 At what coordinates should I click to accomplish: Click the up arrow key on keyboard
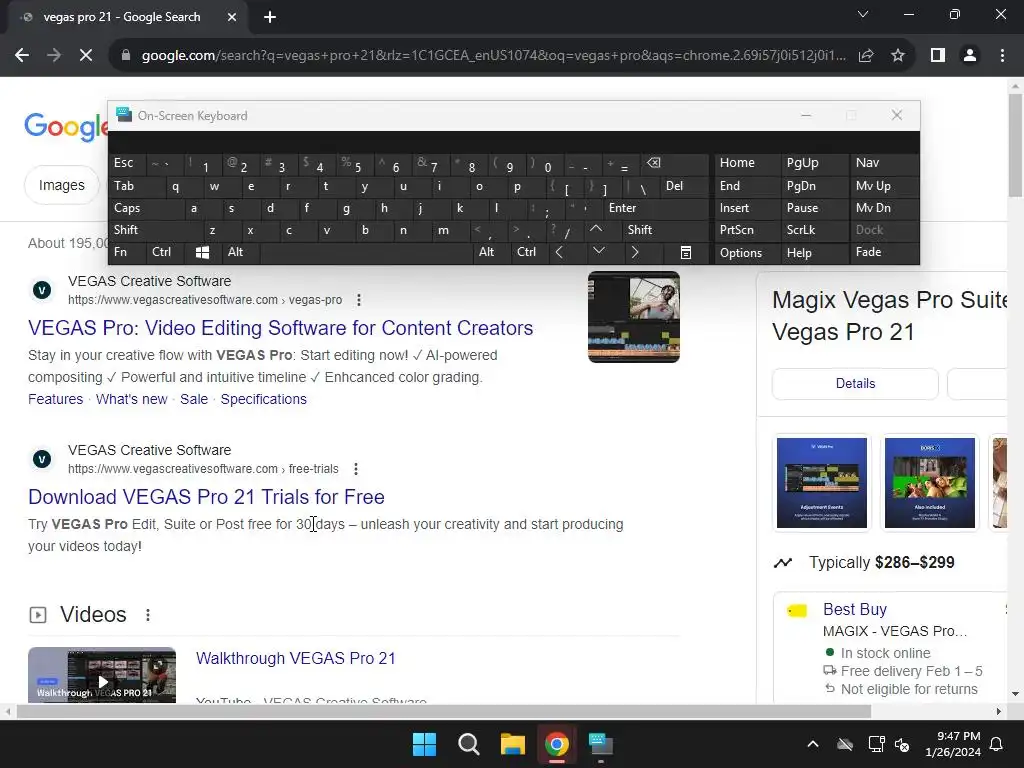tap(596, 229)
